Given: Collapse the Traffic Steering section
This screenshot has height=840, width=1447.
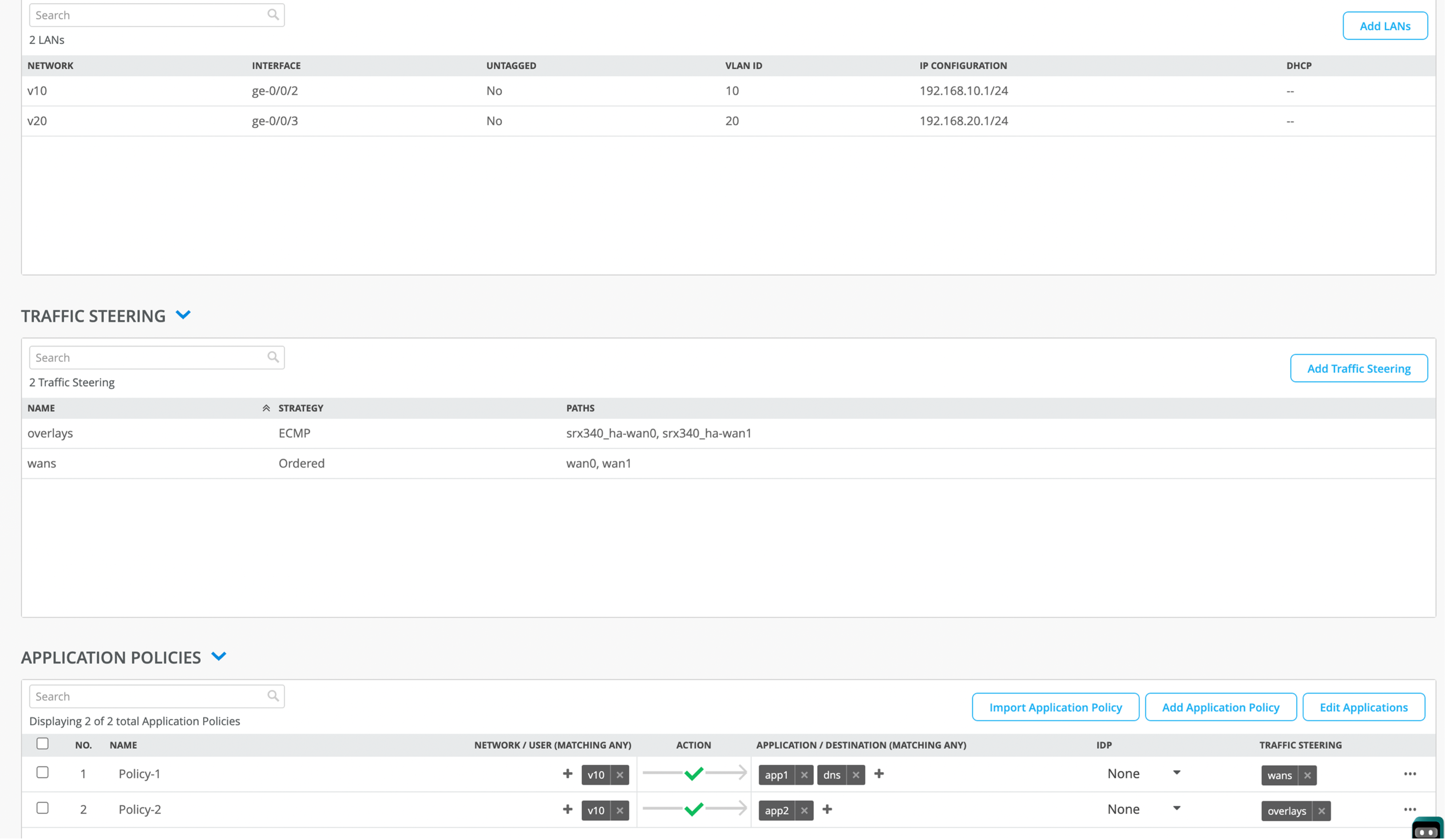Looking at the screenshot, I should coord(183,315).
